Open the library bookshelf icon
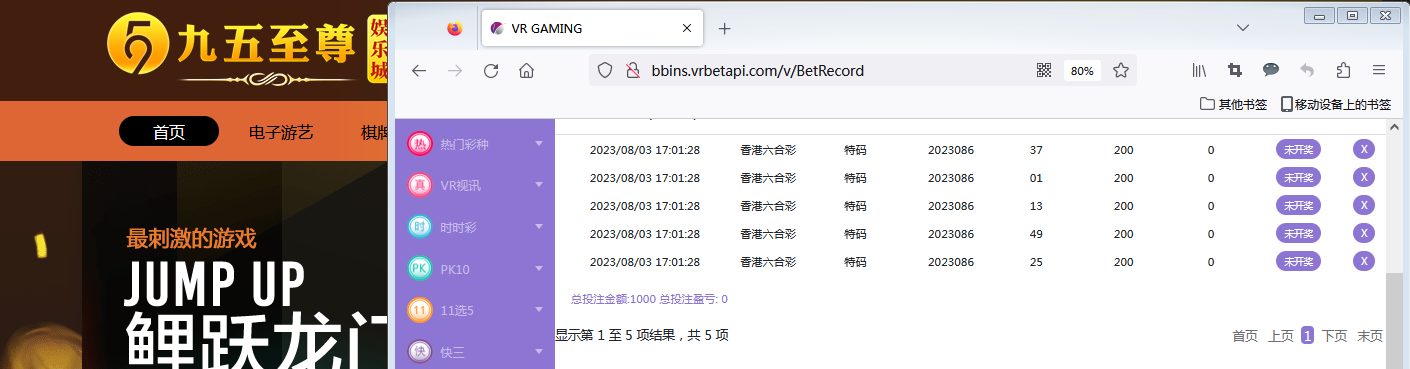This screenshot has height=369, width=1410. [x=1199, y=71]
